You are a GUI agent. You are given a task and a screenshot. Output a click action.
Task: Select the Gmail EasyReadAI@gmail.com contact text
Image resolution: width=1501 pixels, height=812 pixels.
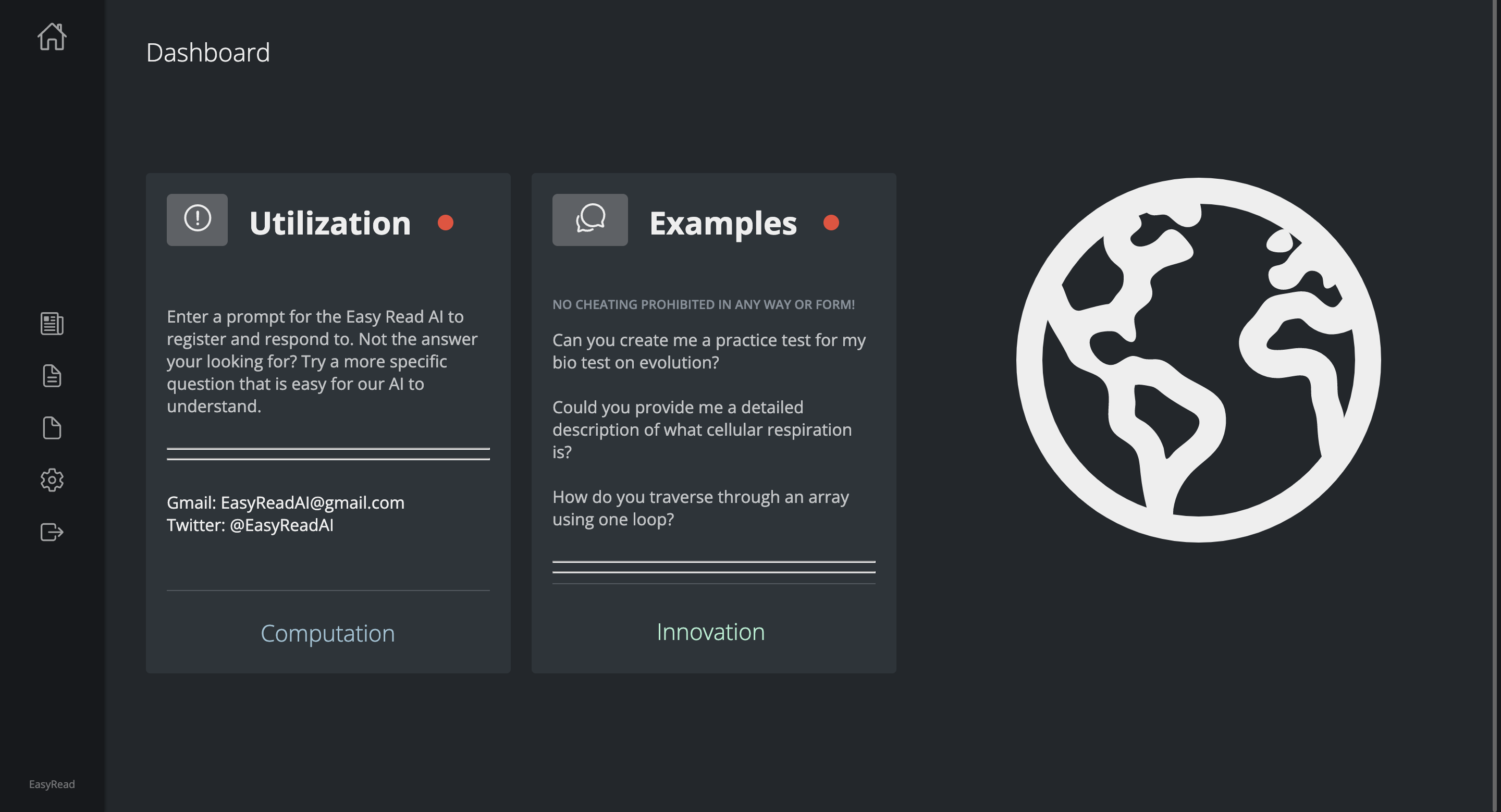[x=285, y=503]
